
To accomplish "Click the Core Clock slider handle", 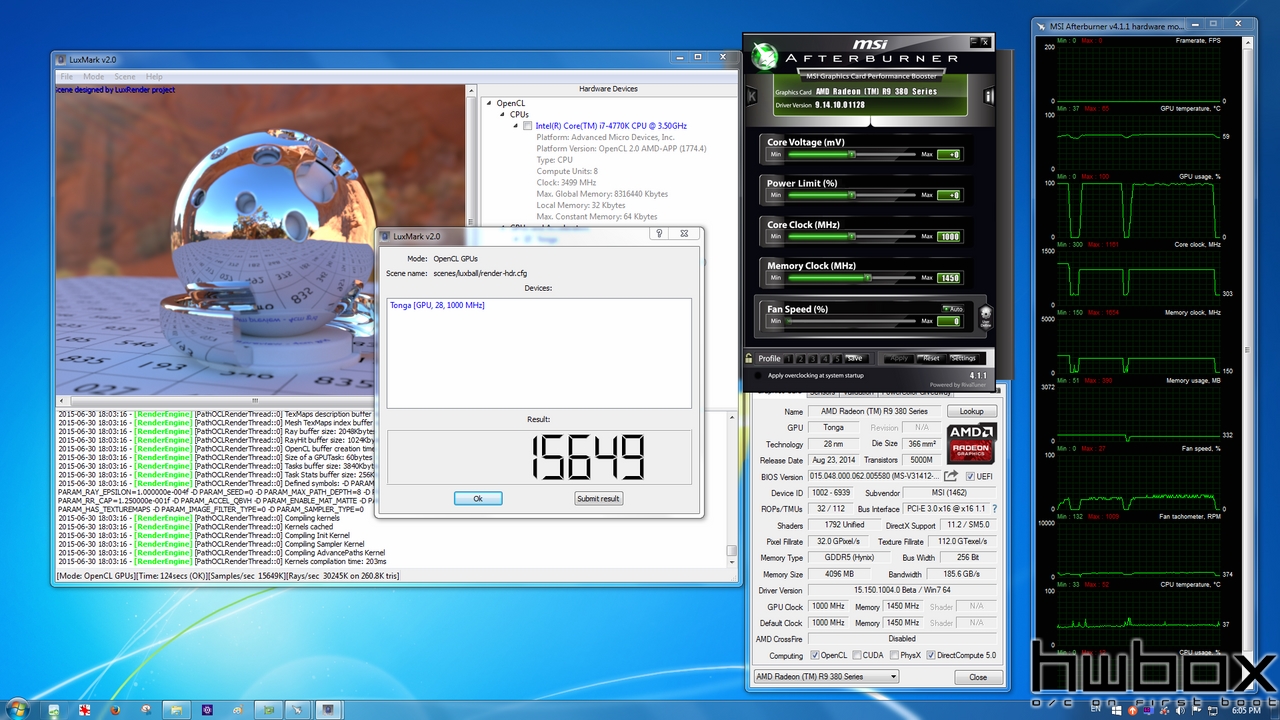I will [852, 237].
